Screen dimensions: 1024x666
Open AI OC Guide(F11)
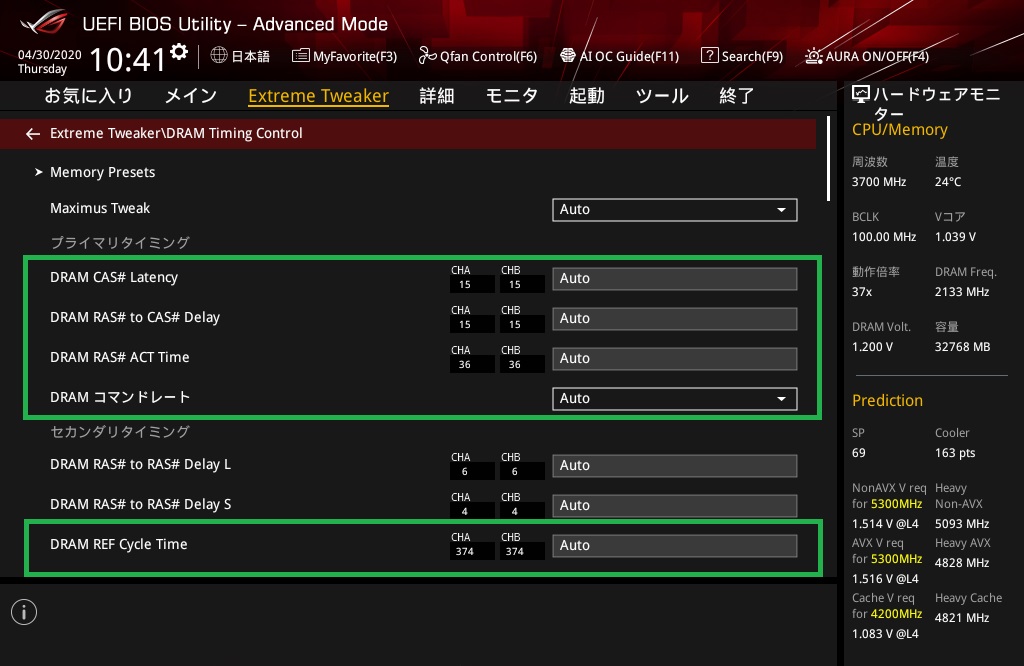point(630,56)
